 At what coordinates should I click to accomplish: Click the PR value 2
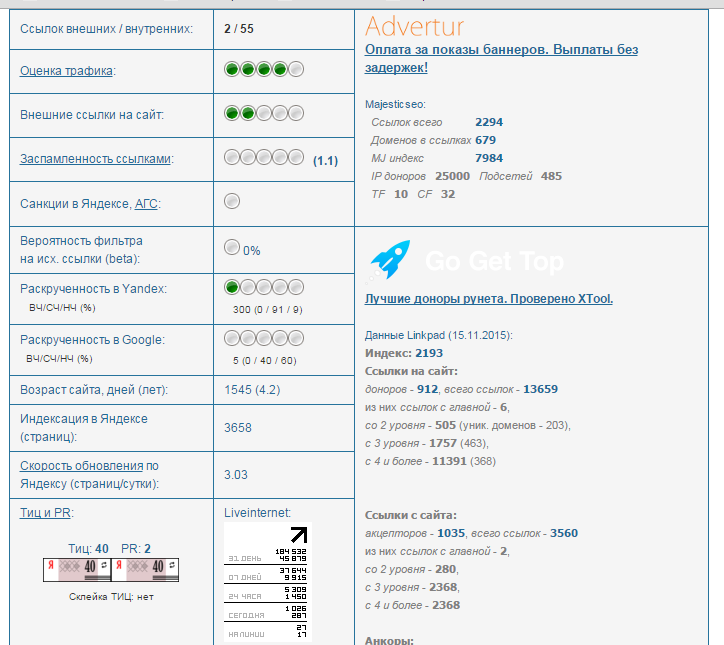pyautogui.click(x=147, y=549)
